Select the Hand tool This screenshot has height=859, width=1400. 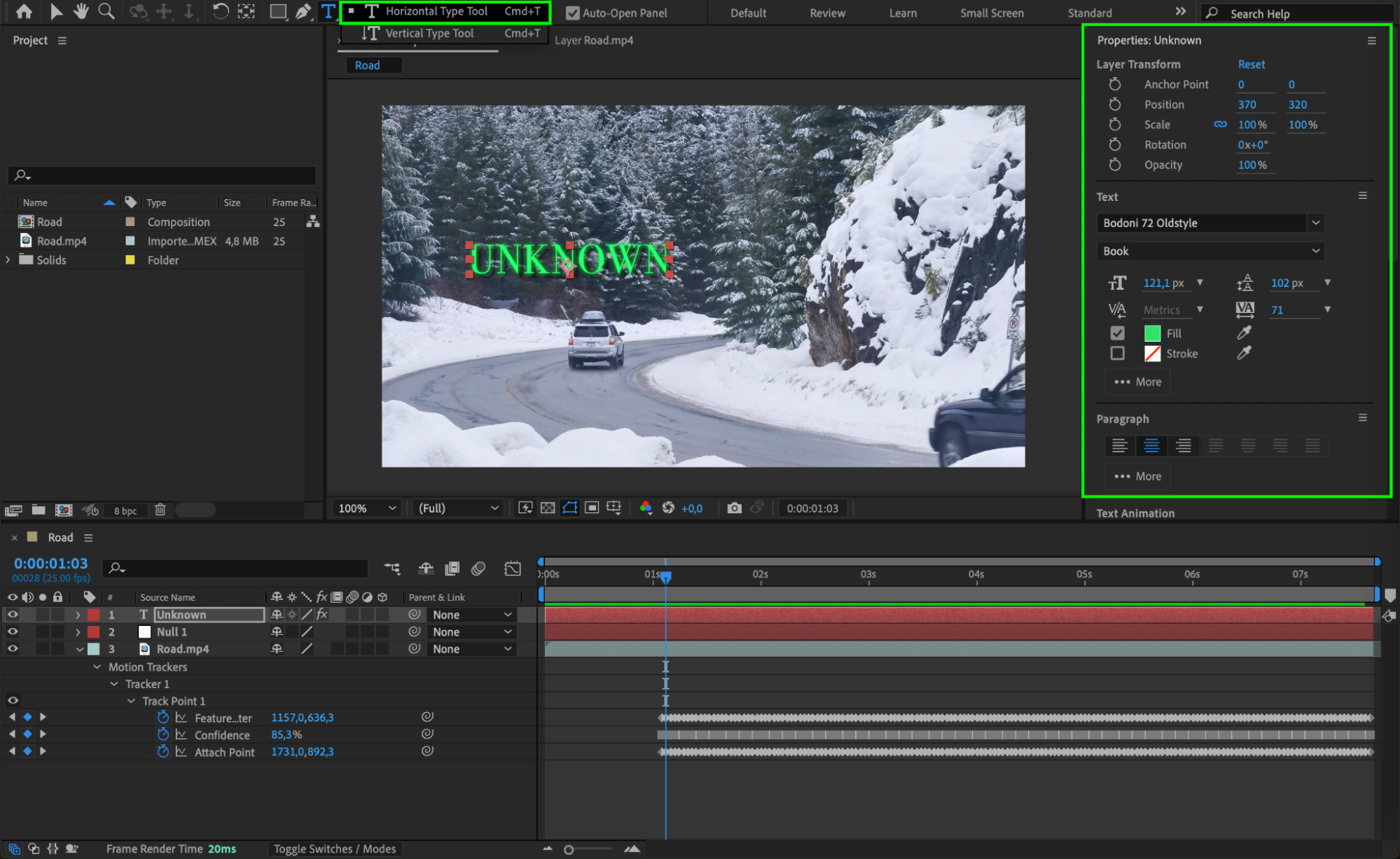81,11
